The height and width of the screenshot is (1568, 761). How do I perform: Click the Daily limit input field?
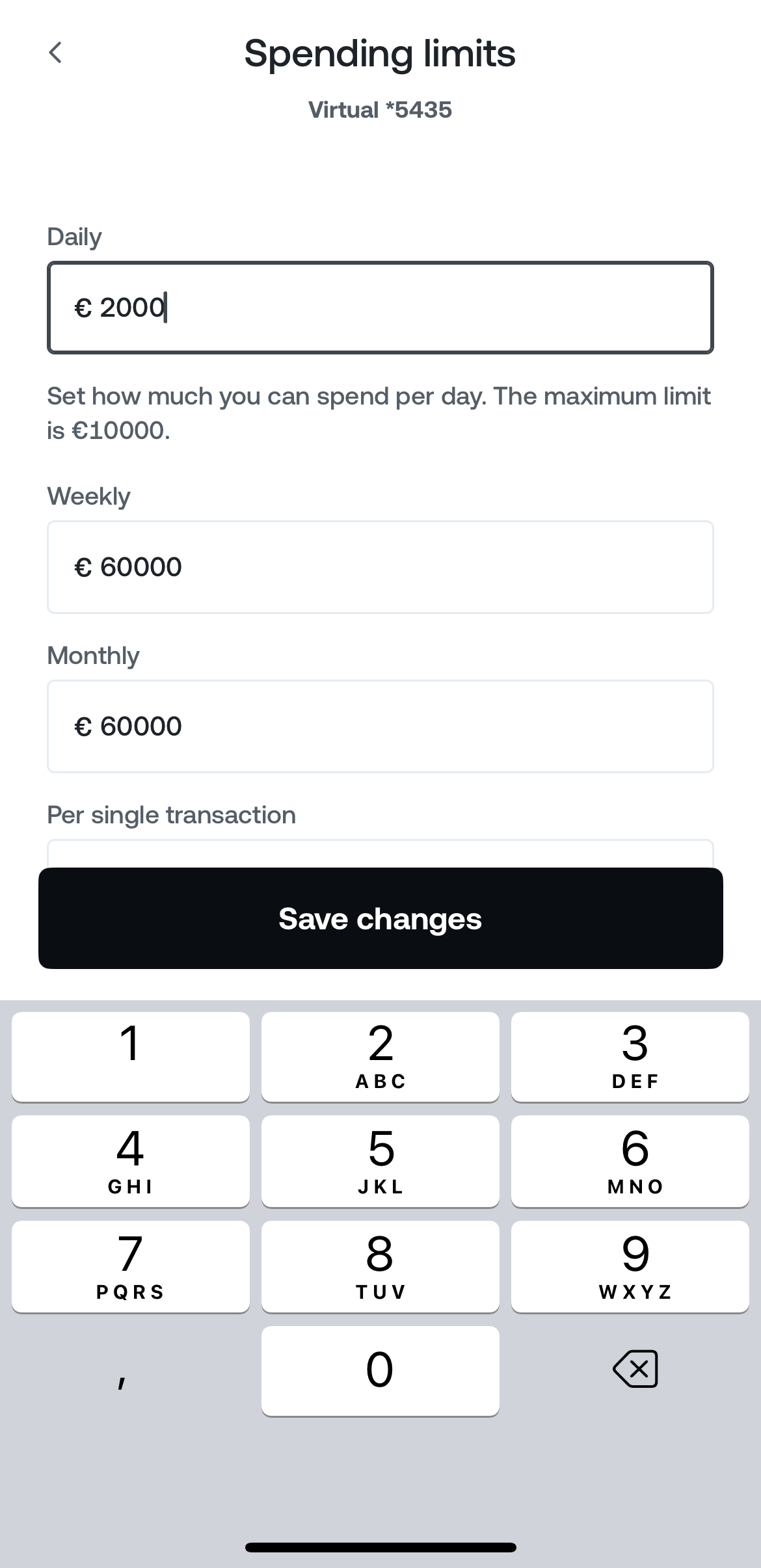[x=380, y=308]
